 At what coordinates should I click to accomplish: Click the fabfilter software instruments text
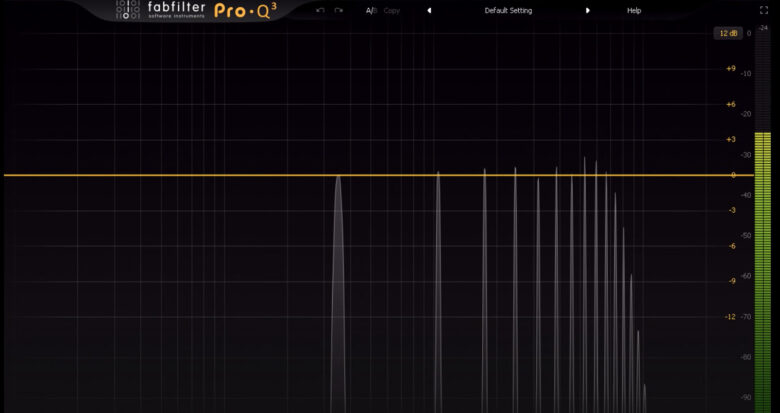pos(176,9)
